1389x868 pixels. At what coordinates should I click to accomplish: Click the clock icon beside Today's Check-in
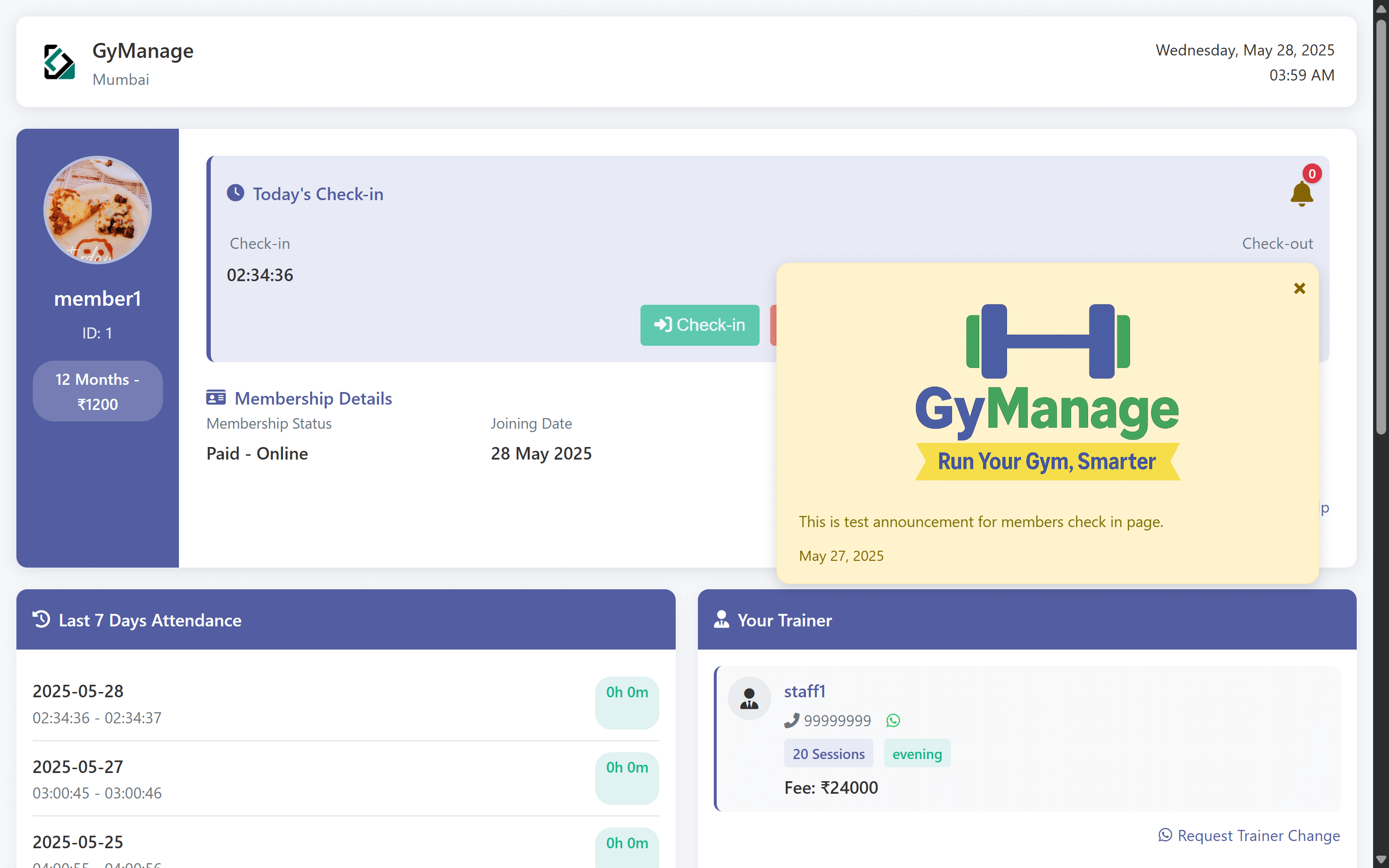pyautogui.click(x=235, y=193)
